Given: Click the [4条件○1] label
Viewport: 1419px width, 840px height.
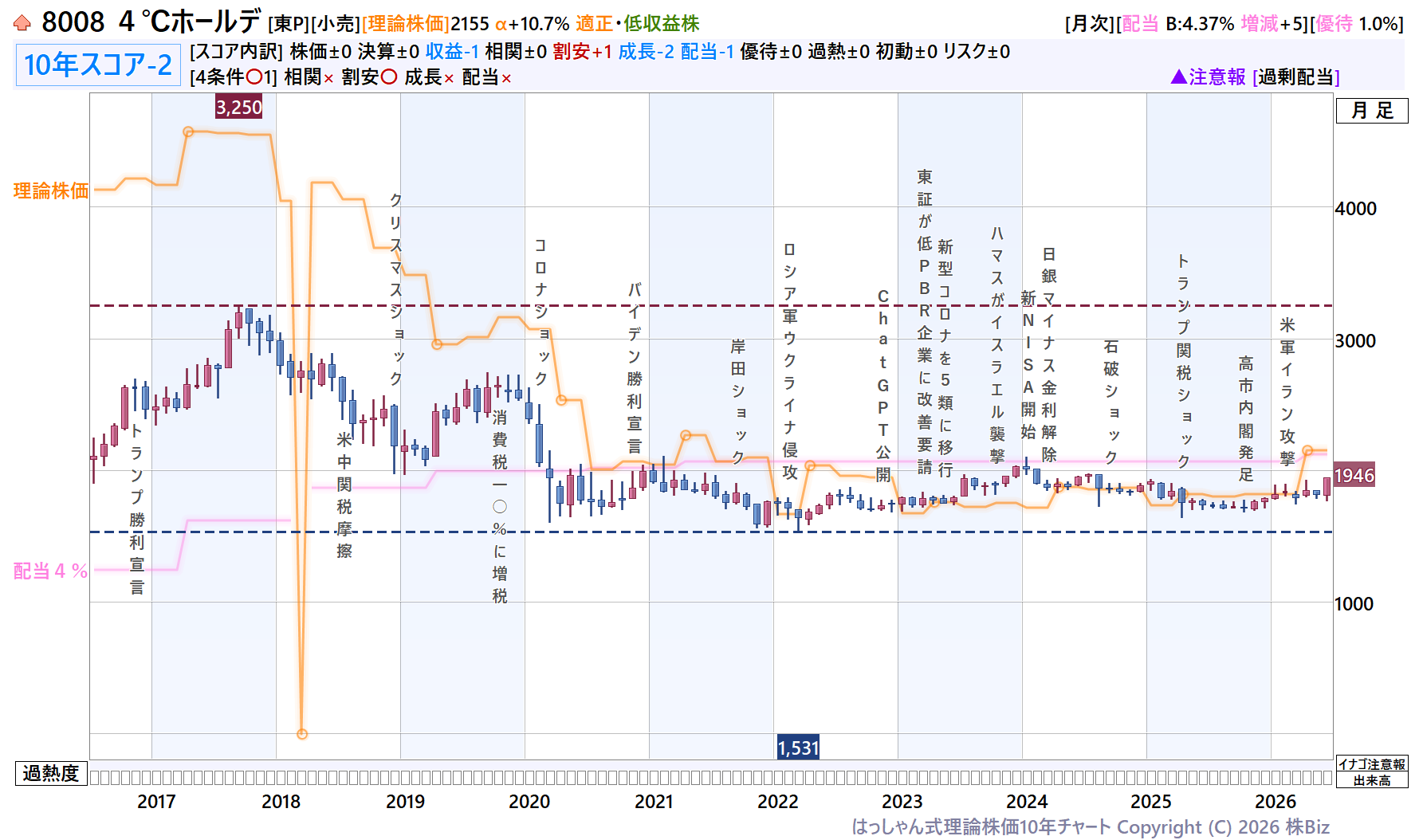Looking at the screenshot, I should (234, 77).
